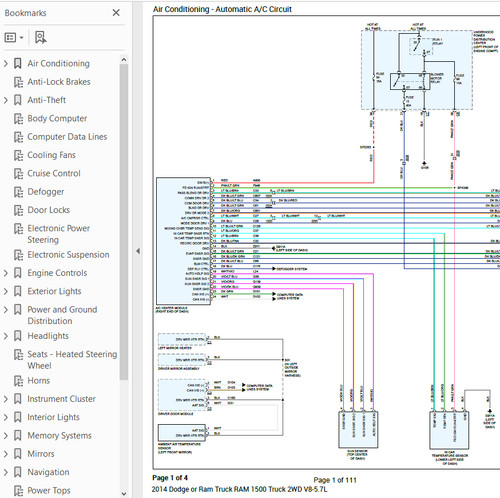The height and width of the screenshot is (498, 500).
Task: Open Electronic Power Steering bookmark
Action: pyautogui.click(x=59, y=234)
